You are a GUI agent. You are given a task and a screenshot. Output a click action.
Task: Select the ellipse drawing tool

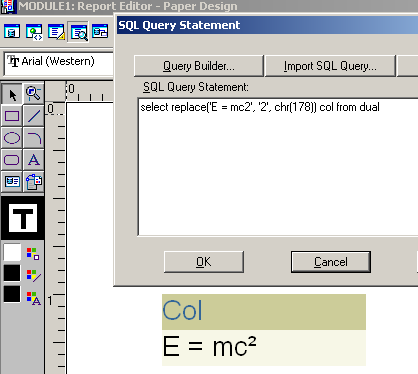[12, 138]
